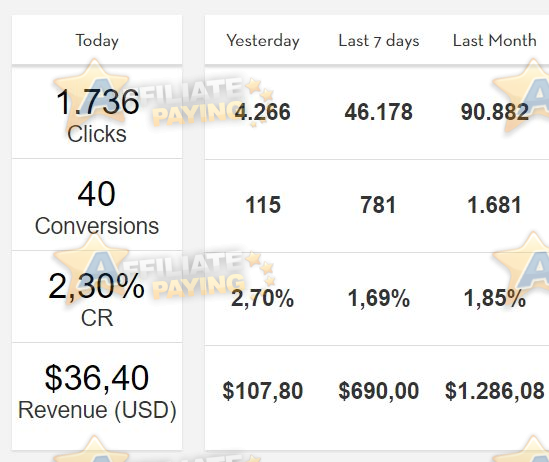
Task: Select the 1,69% conversion rate
Action: coord(378,299)
